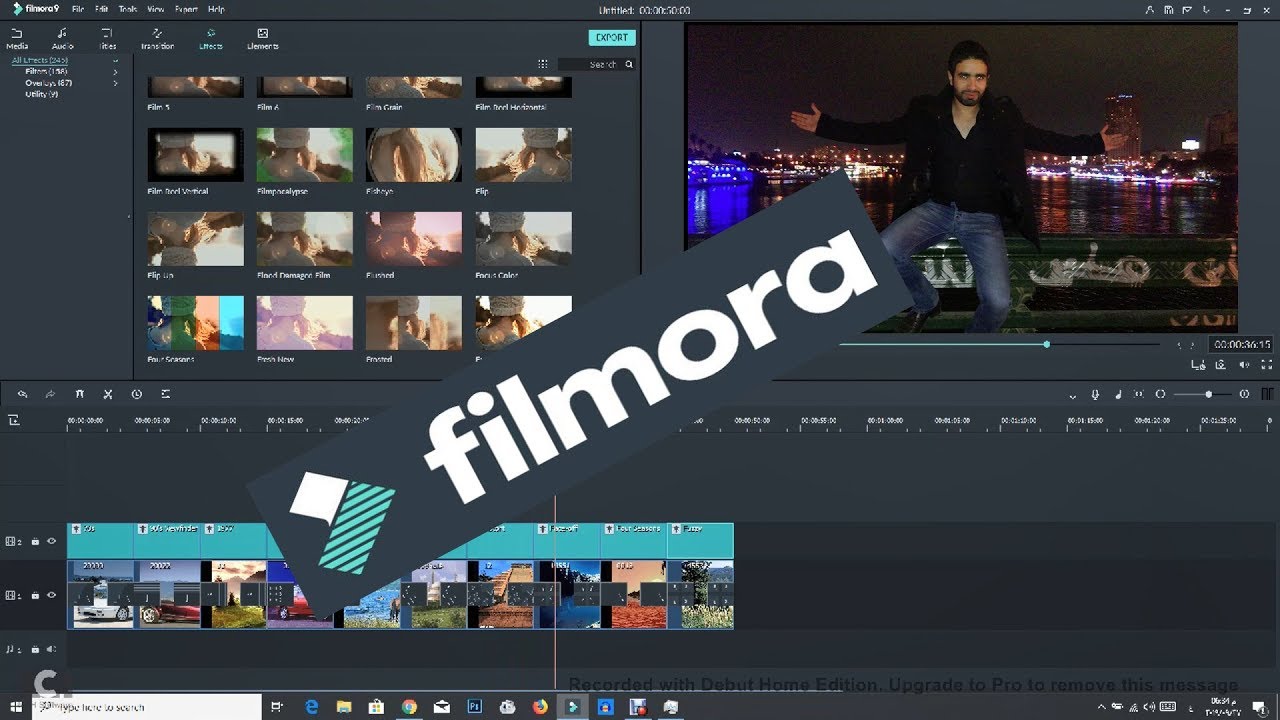Click the search magnifier icon
This screenshot has width=1280, height=720.
tap(629, 64)
